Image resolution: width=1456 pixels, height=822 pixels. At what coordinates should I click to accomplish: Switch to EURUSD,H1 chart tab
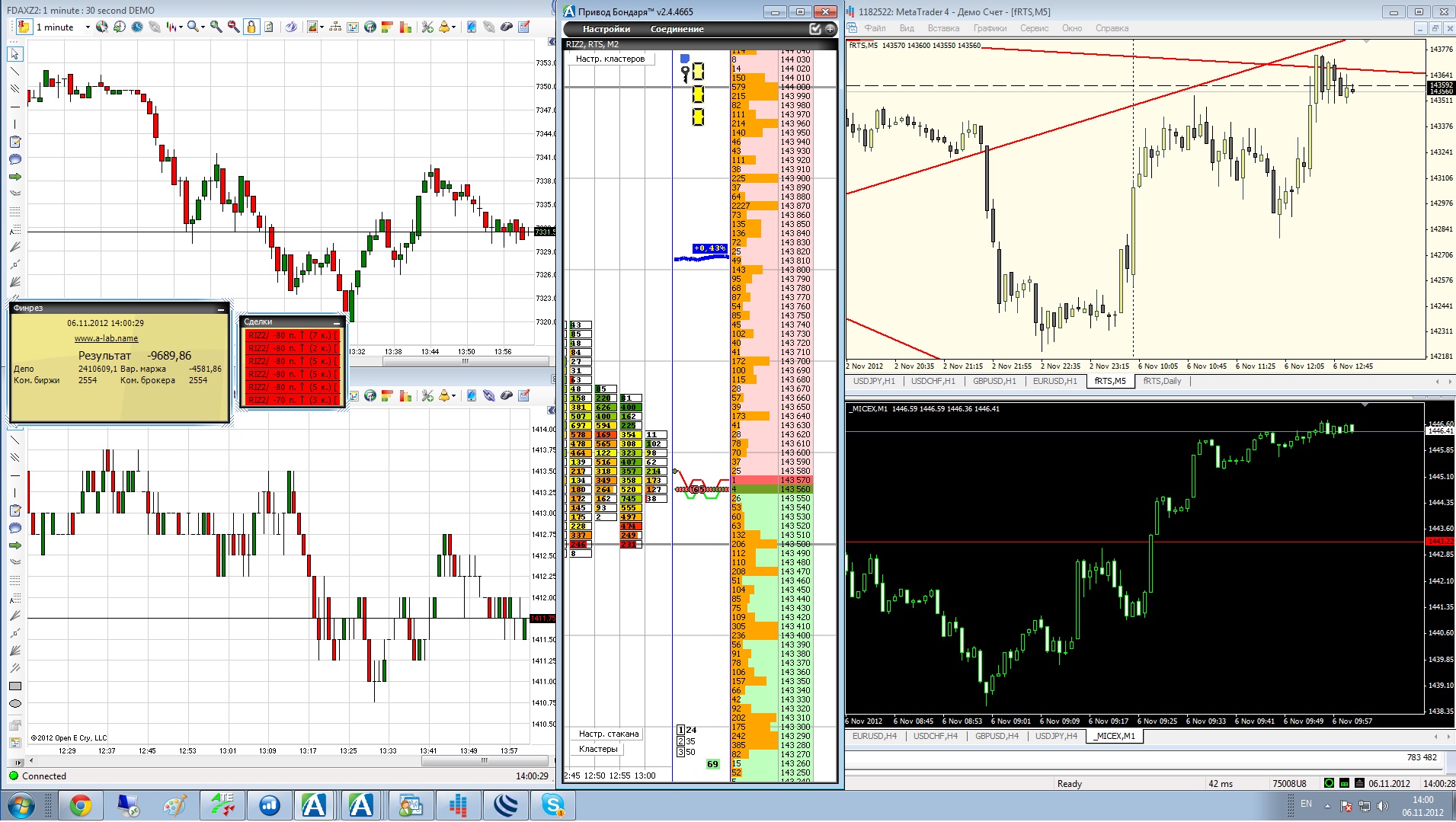1054,381
